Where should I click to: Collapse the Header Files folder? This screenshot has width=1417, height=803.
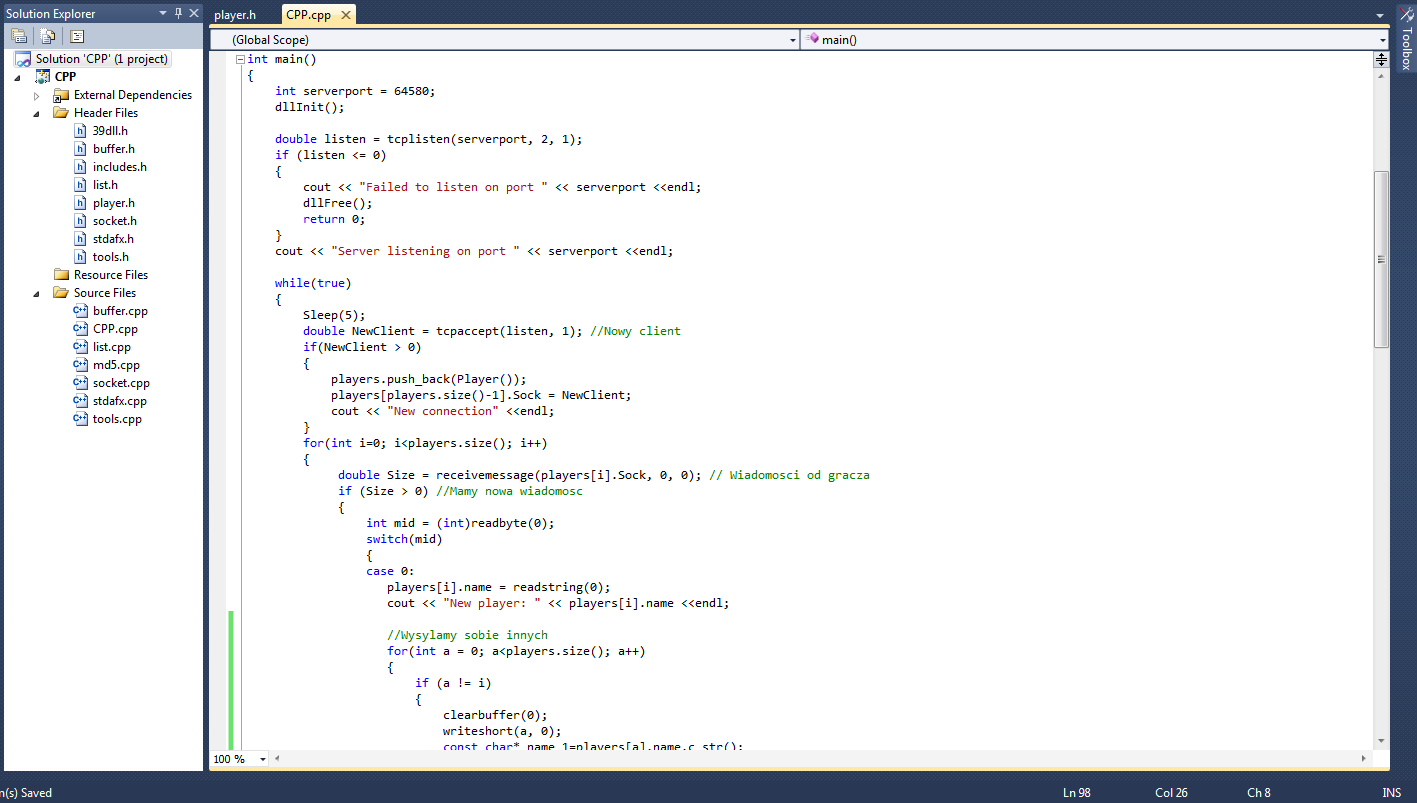[x=37, y=113]
